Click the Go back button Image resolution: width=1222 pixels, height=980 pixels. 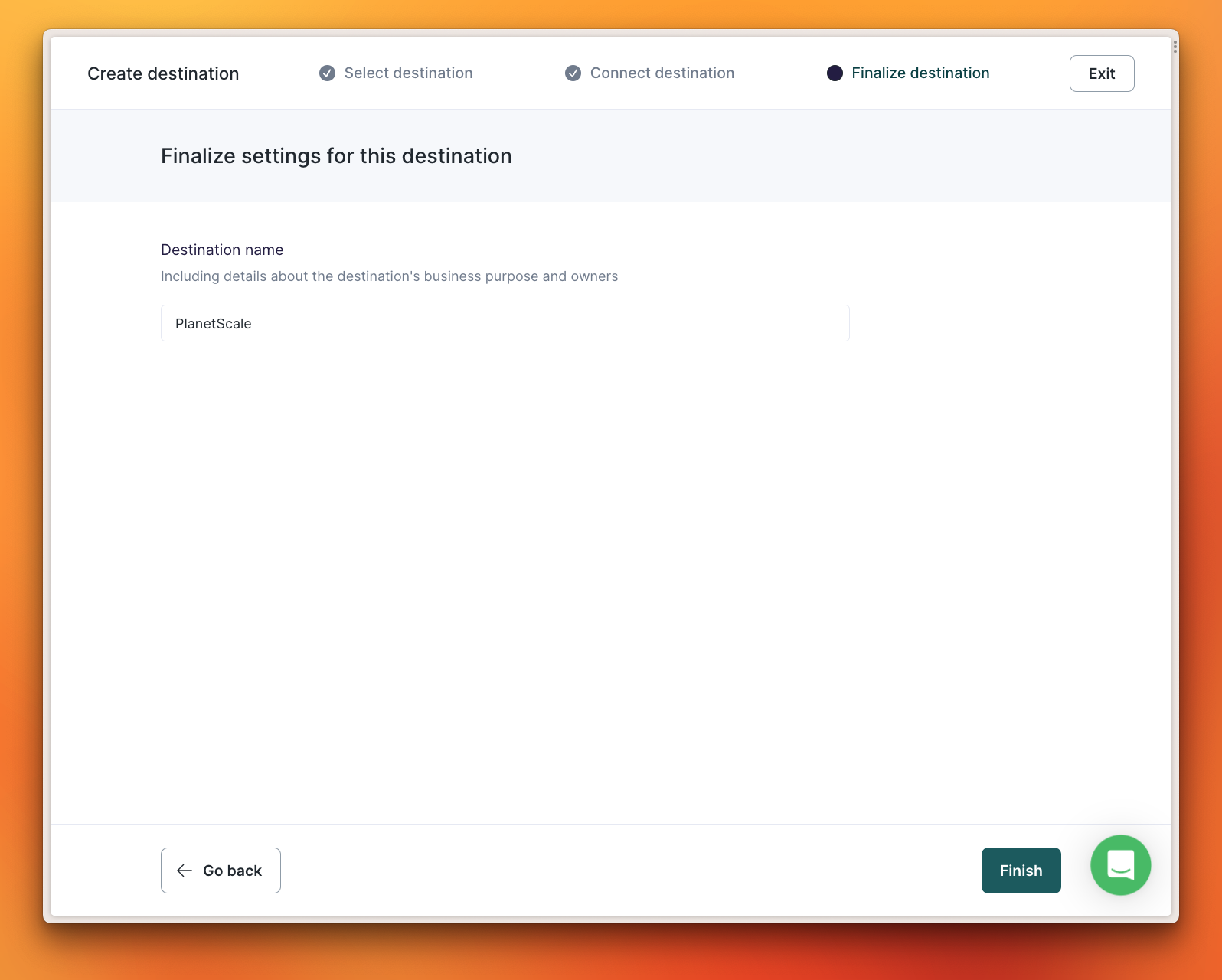pyautogui.click(x=221, y=871)
